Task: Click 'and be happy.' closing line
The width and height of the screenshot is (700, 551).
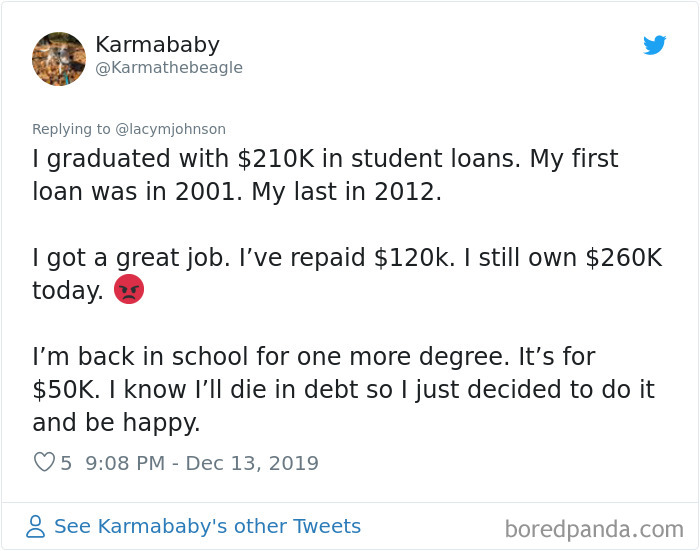Action: click(x=116, y=422)
